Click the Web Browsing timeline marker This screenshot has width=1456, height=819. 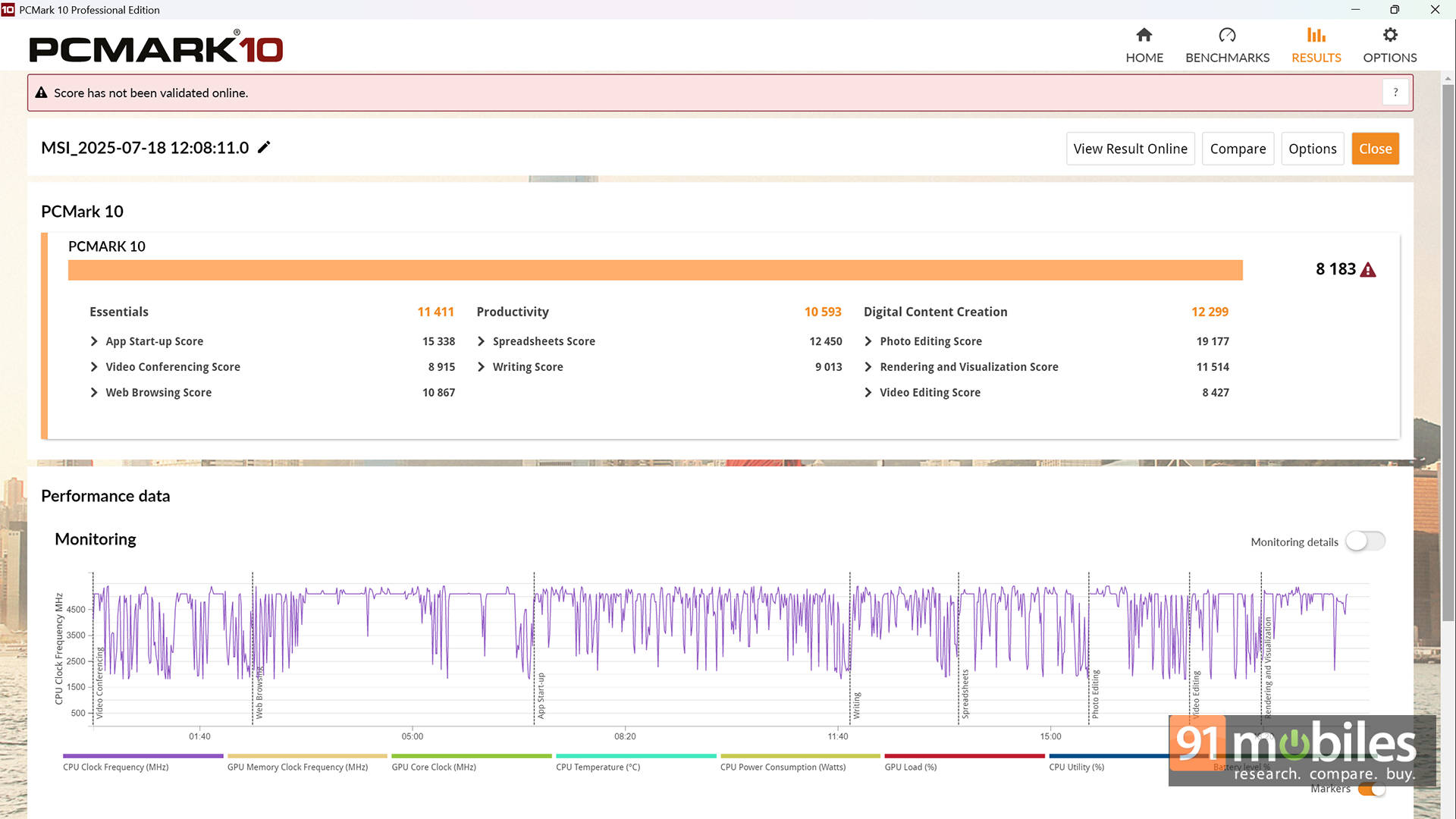(x=259, y=692)
